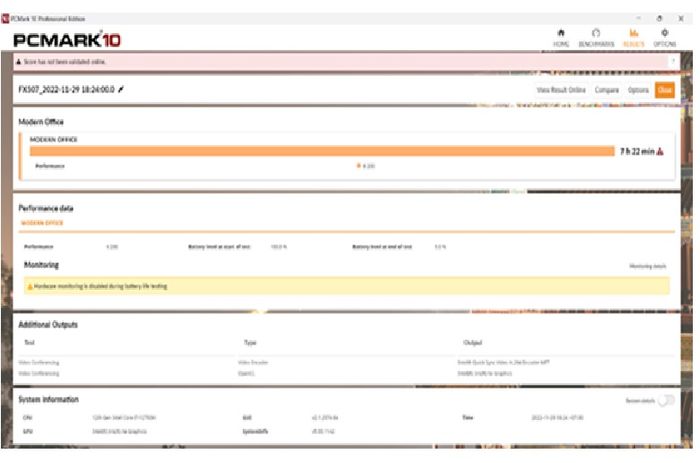Click the help icon on pink banner
Screen dimensions: 700x463
(x=673, y=61)
